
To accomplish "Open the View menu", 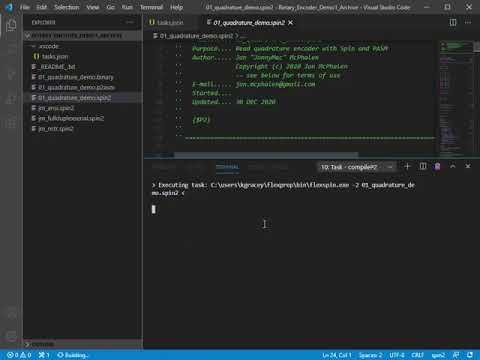I will tap(92, 7).
